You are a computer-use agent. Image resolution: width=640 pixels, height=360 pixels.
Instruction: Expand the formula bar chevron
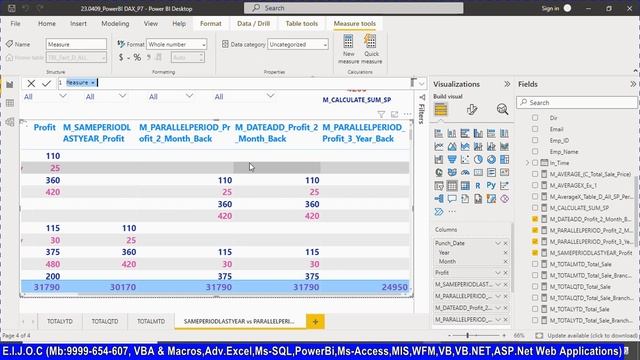pyautogui.click(x=422, y=84)
